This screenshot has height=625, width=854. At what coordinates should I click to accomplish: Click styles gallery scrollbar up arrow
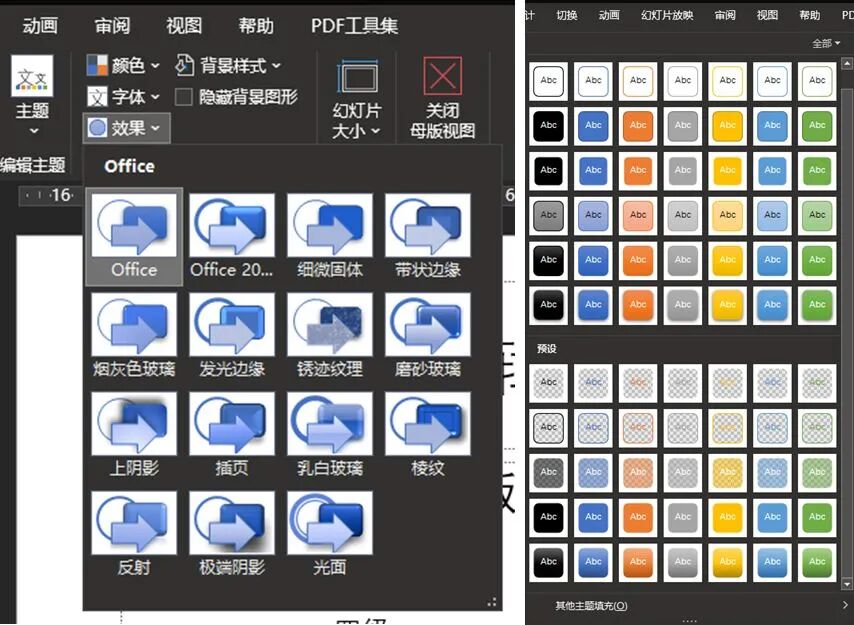(846, 64)
